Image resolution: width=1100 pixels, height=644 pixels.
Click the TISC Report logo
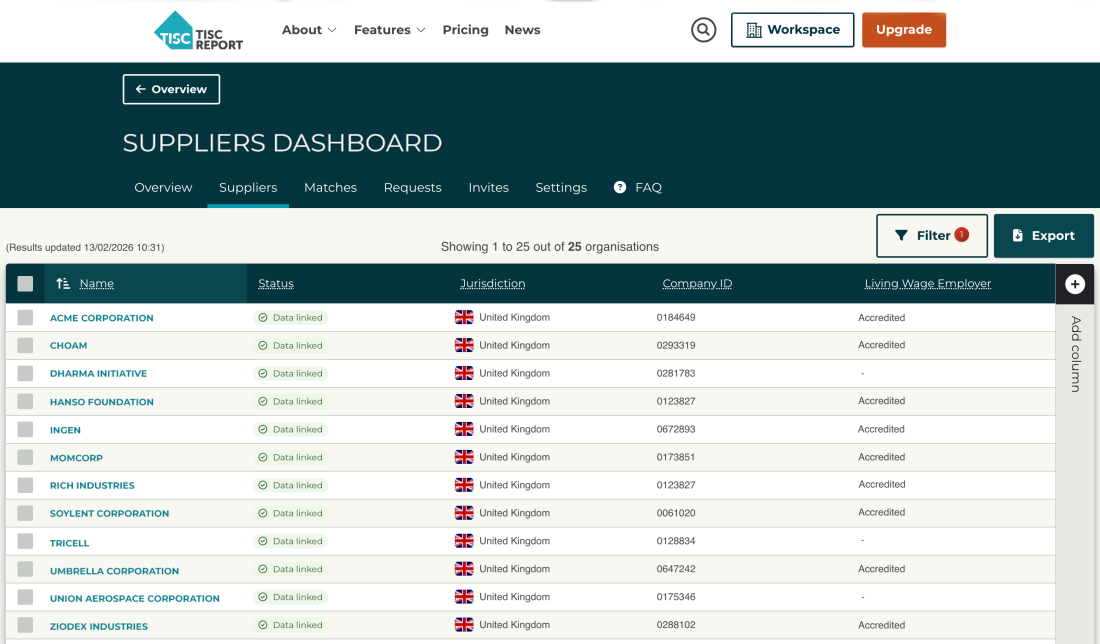coord(199,30)
